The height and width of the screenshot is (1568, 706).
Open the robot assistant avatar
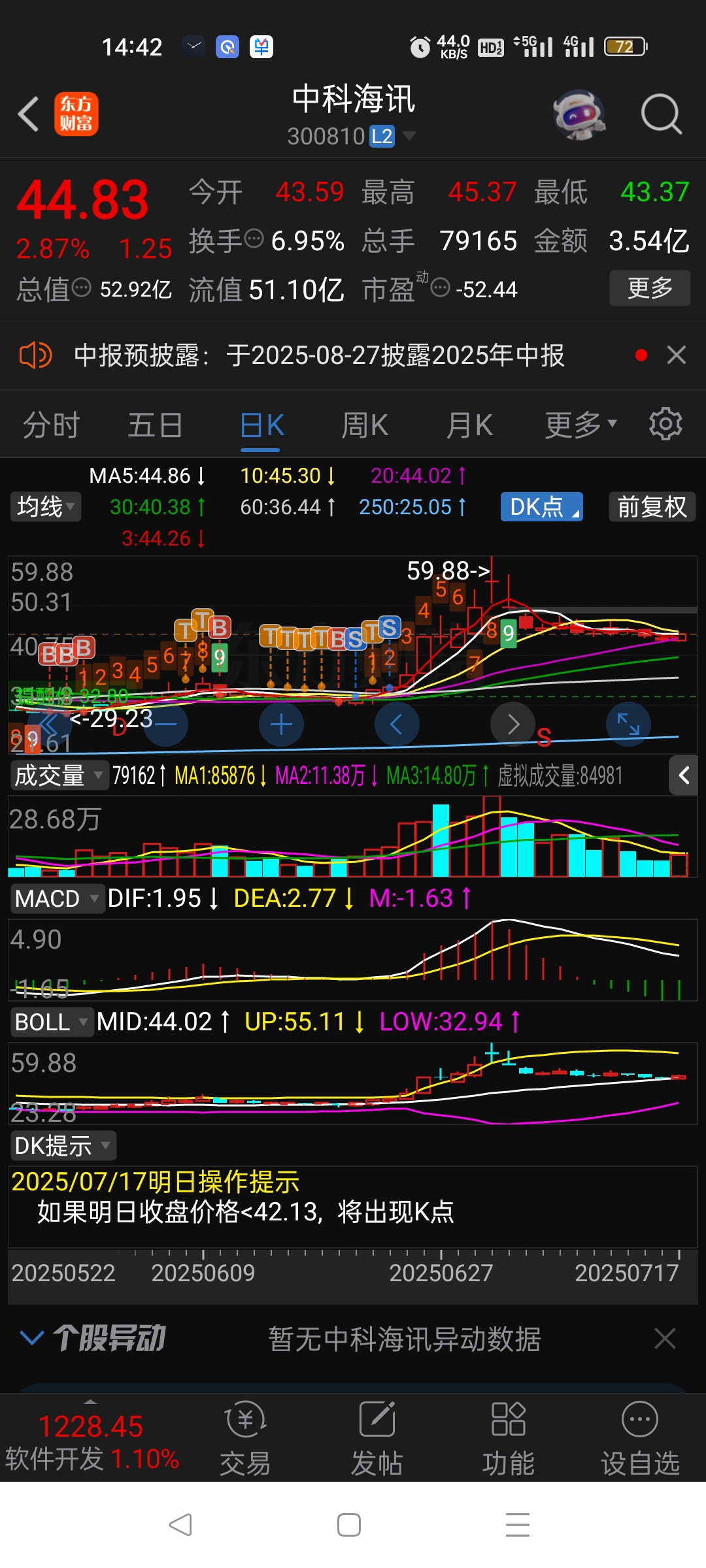[x=579, y=114]
